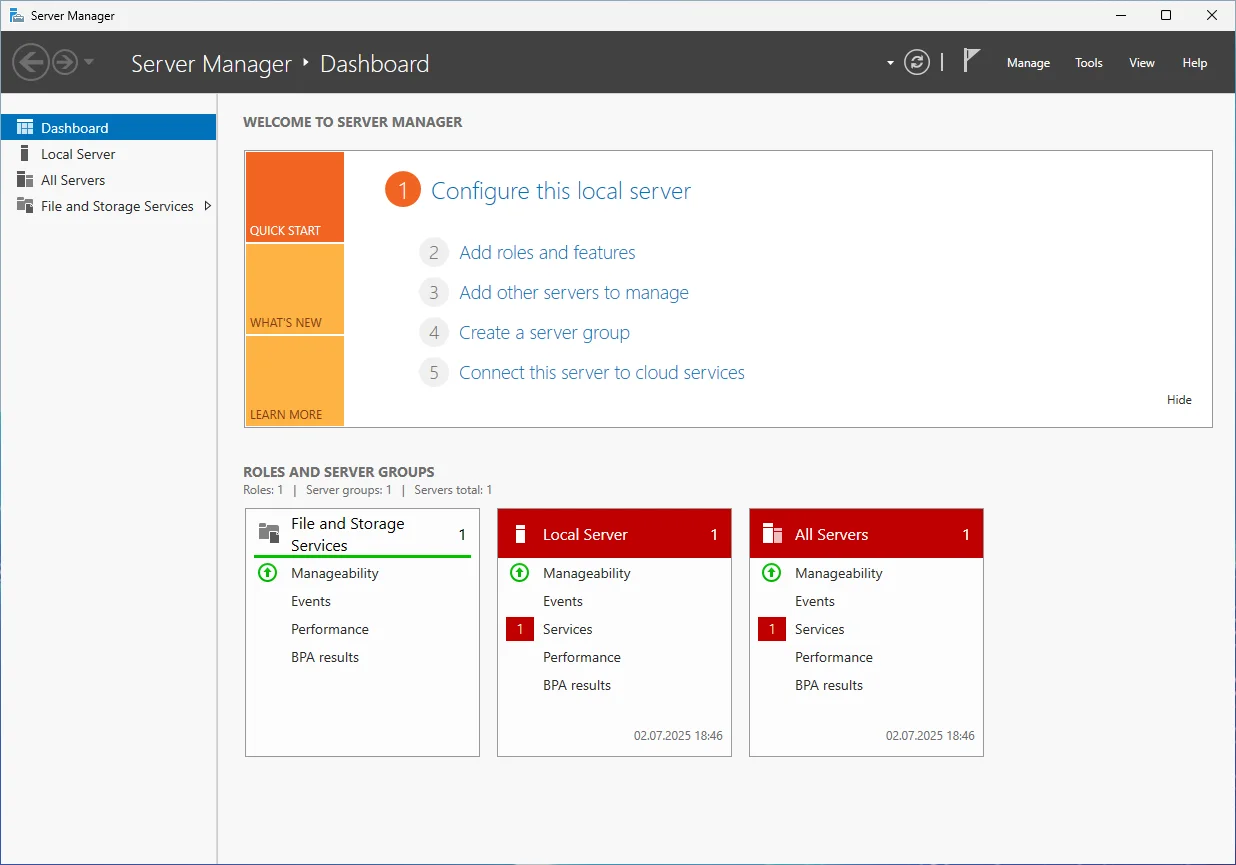Viewport: 1236px width, 865px height.
Task: Click Add roles and features link
Action: pyautogui.click(x=547, y=253)
